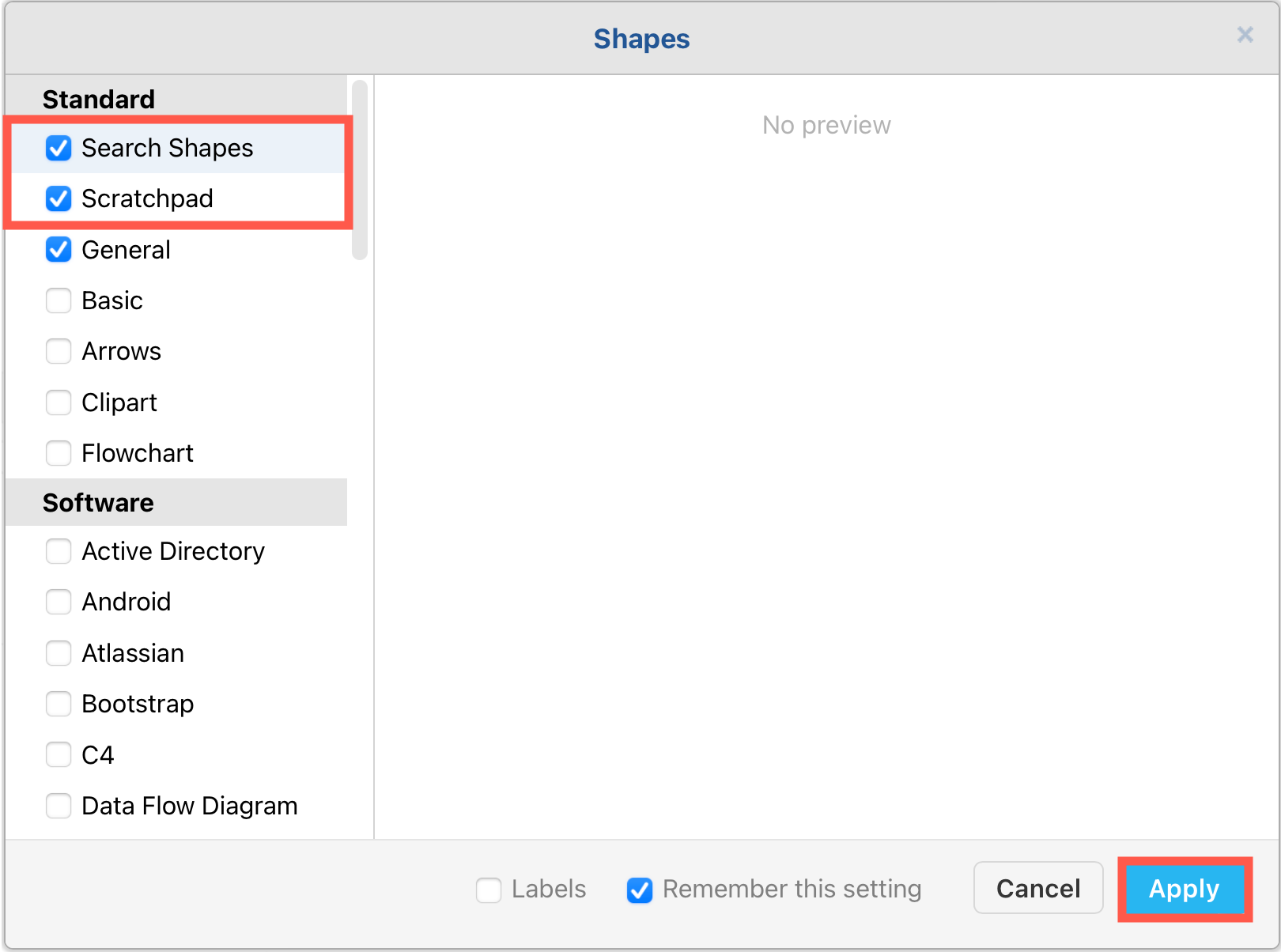Disable the Search Shapes checkbox
1281x952 pixels.
[x=59, y=148]
